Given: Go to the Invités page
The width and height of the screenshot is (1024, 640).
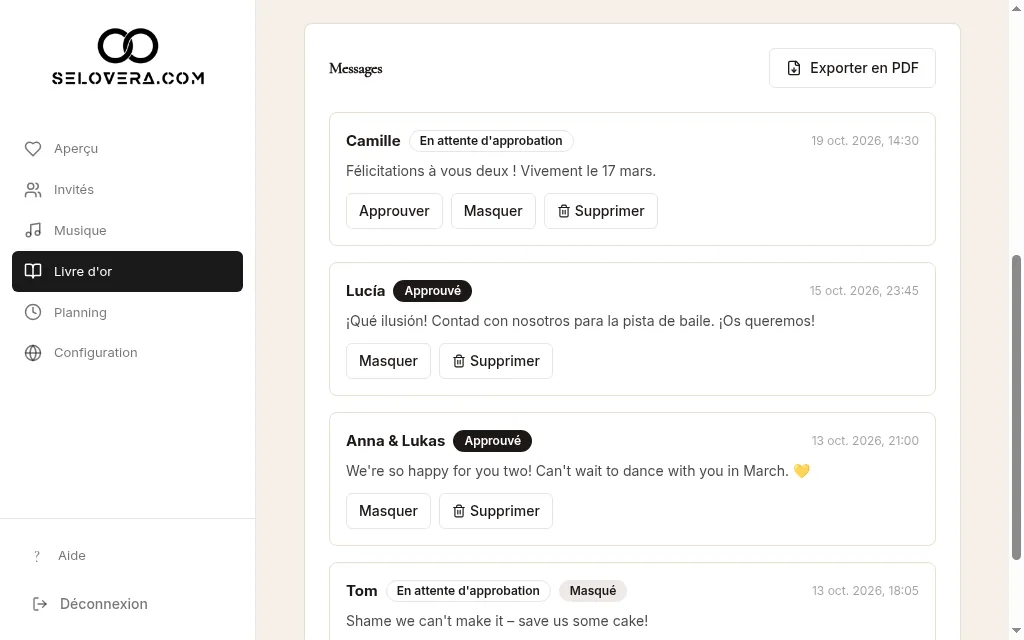Looking at the screenshot, I should click(127, 190).
